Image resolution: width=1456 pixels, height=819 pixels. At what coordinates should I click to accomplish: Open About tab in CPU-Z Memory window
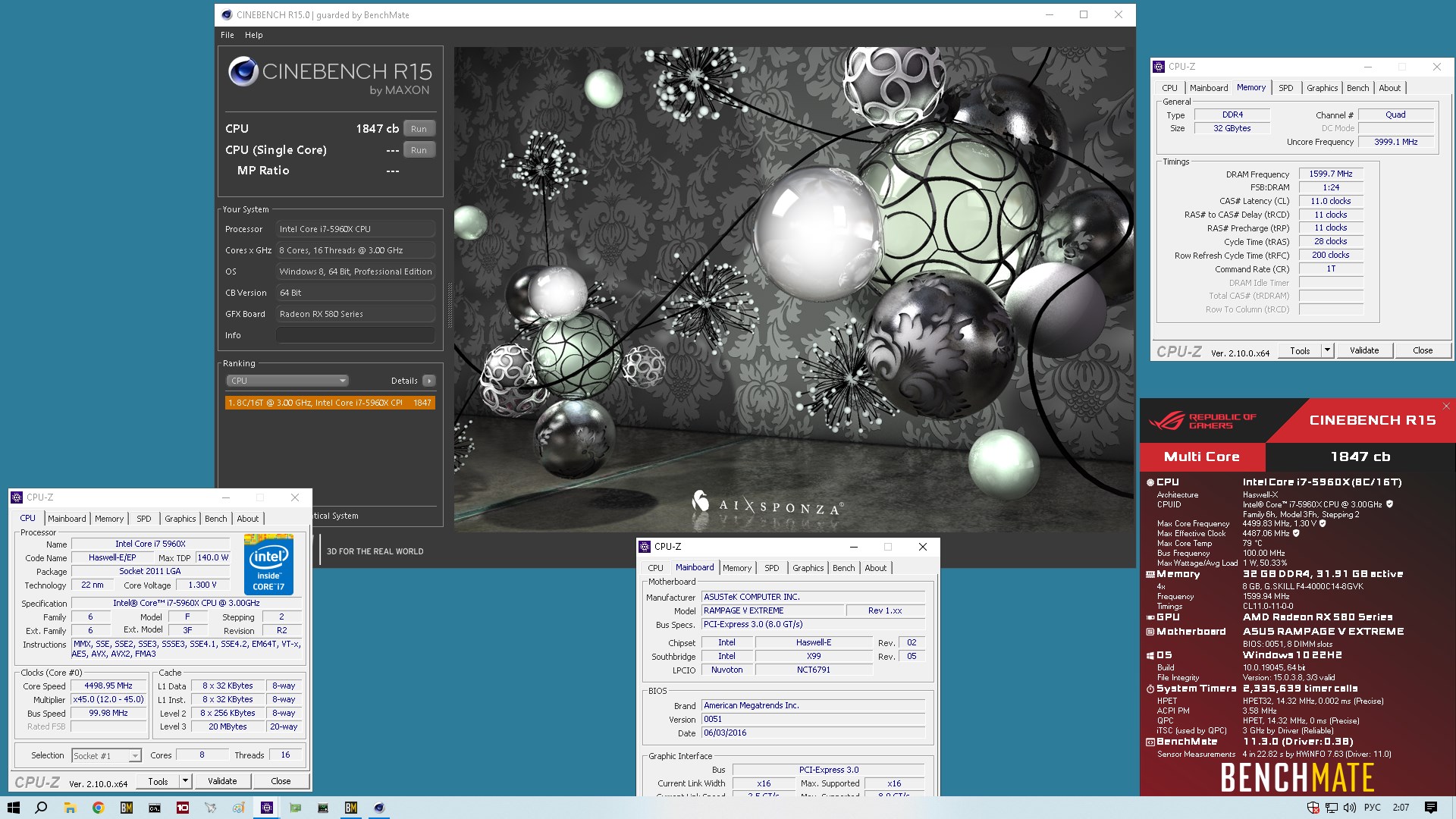tap(1389, 88)
